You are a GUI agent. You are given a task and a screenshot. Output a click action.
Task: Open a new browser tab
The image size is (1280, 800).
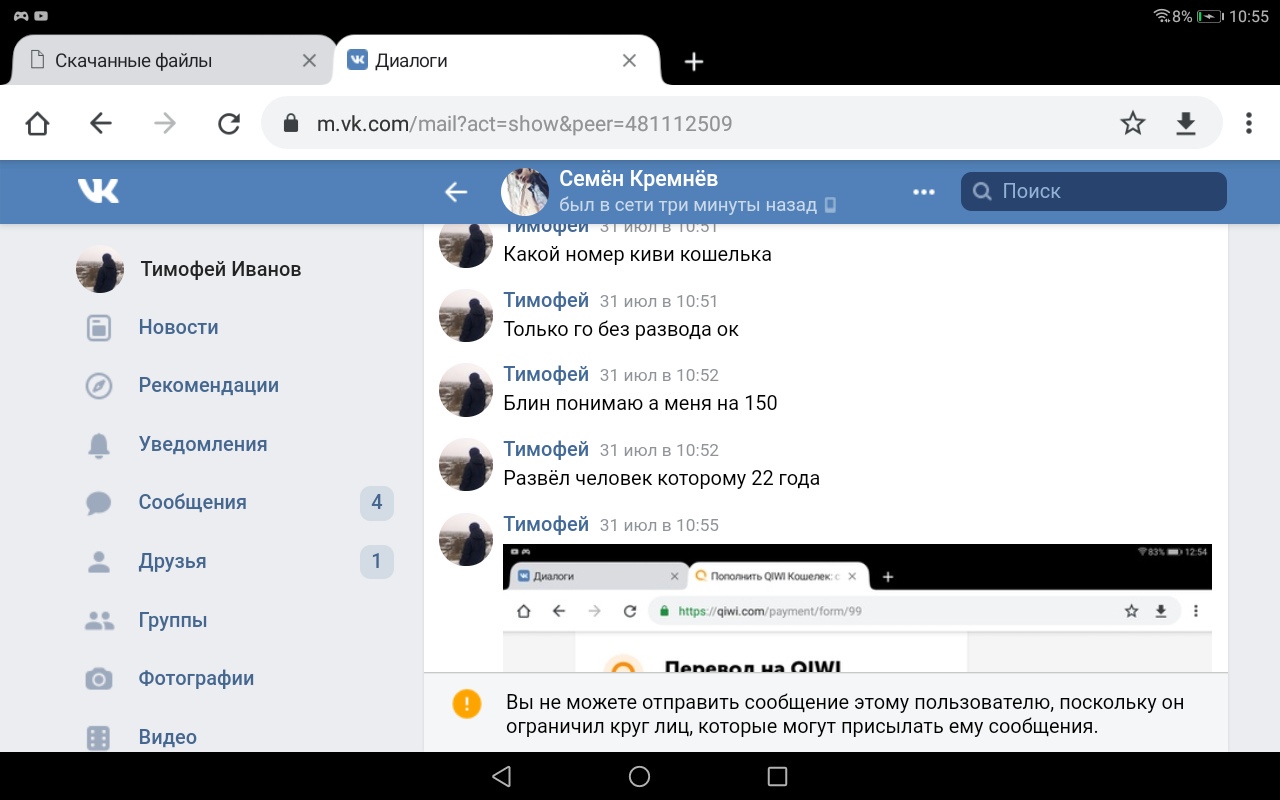(694, 62)
